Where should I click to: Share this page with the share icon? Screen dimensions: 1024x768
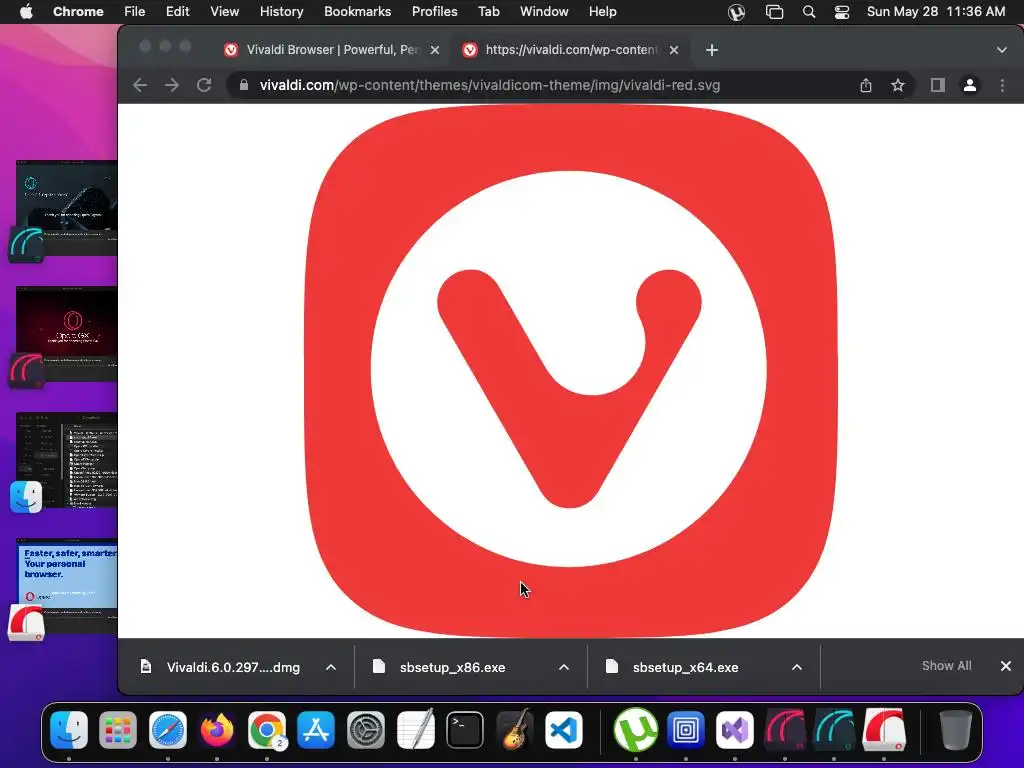click(866, 85)
